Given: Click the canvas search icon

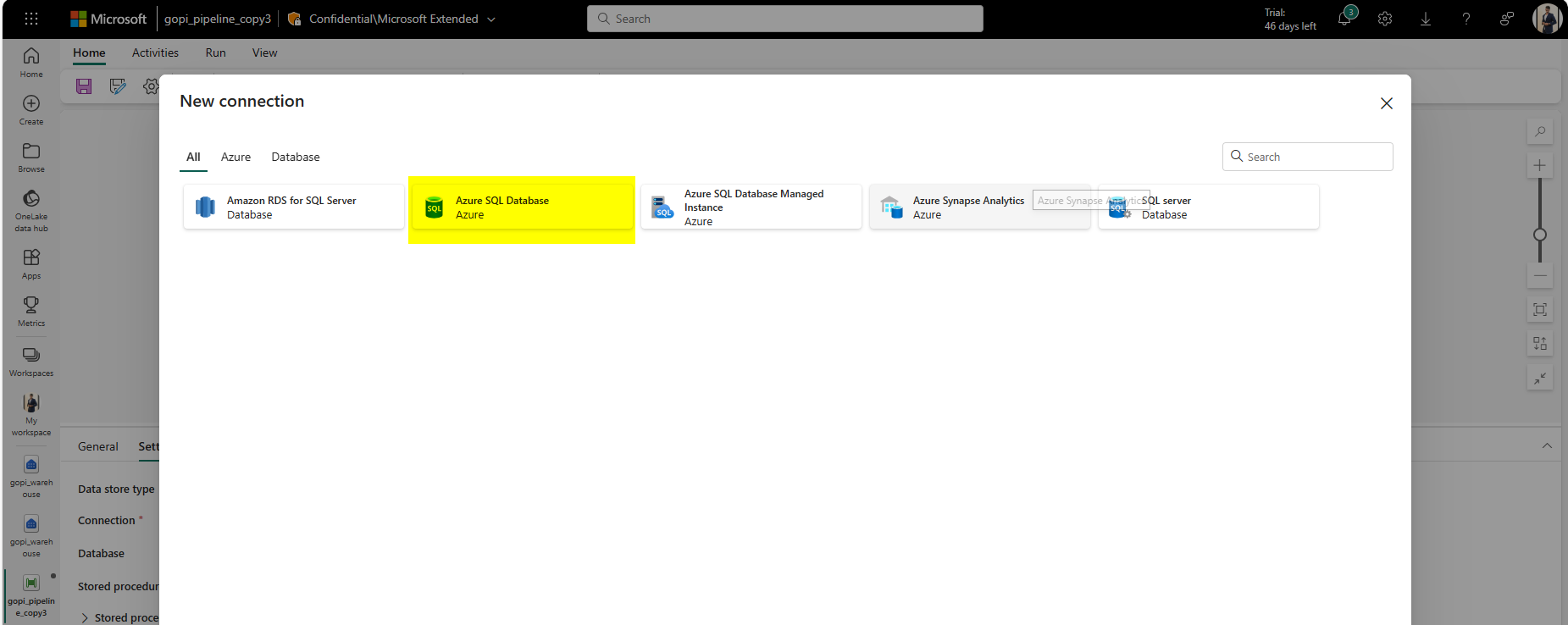Looking at the screenshot, I should (1540, 131).
